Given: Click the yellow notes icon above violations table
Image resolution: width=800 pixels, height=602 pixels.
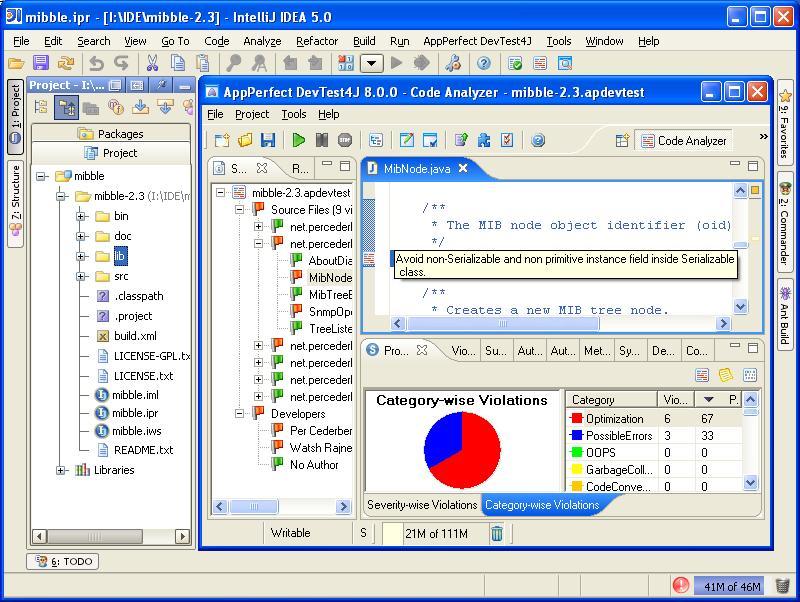Looking at the screenshot, I should (726, 375).
